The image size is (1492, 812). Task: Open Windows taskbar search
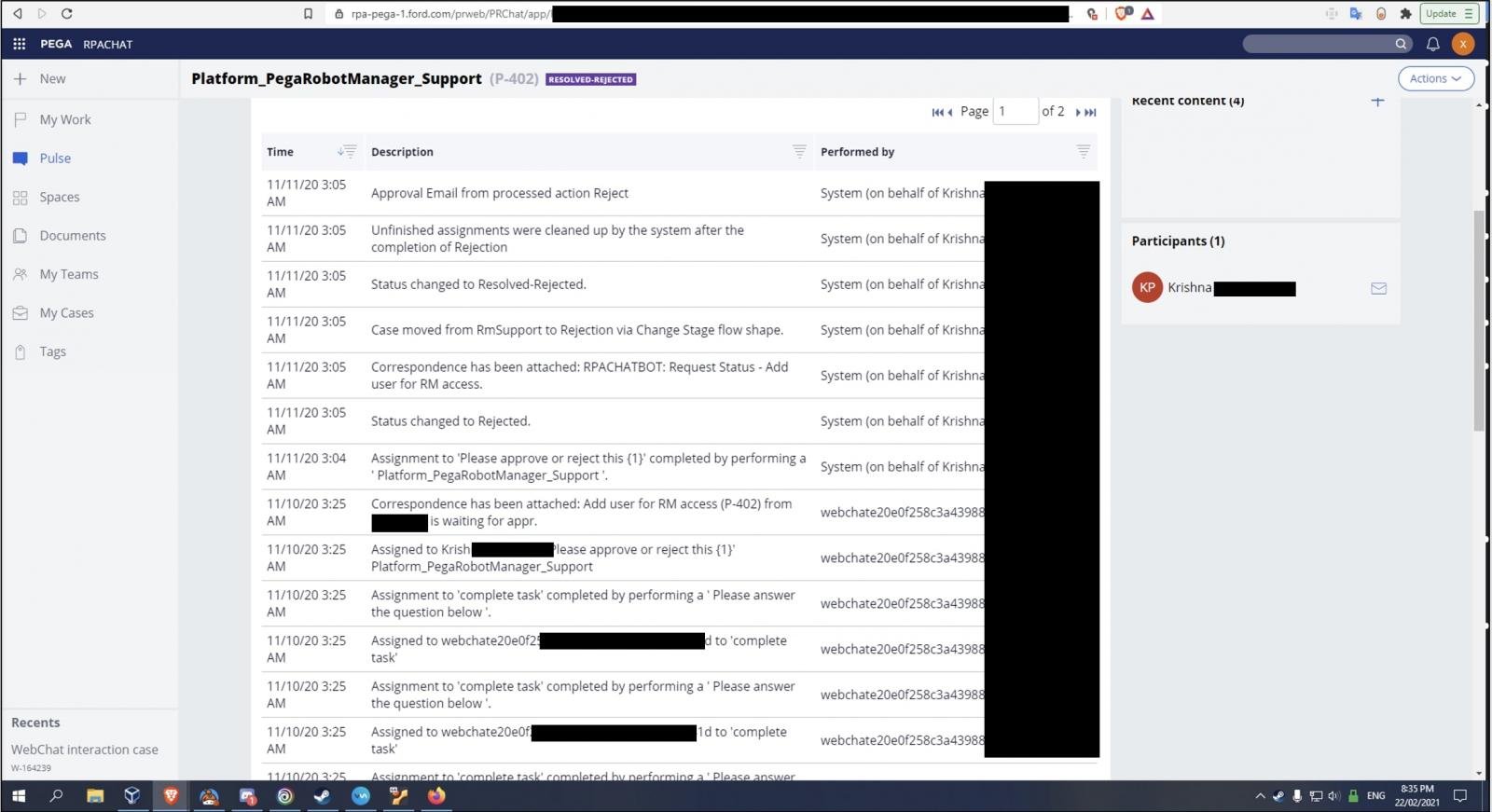[x=56, y=796]
